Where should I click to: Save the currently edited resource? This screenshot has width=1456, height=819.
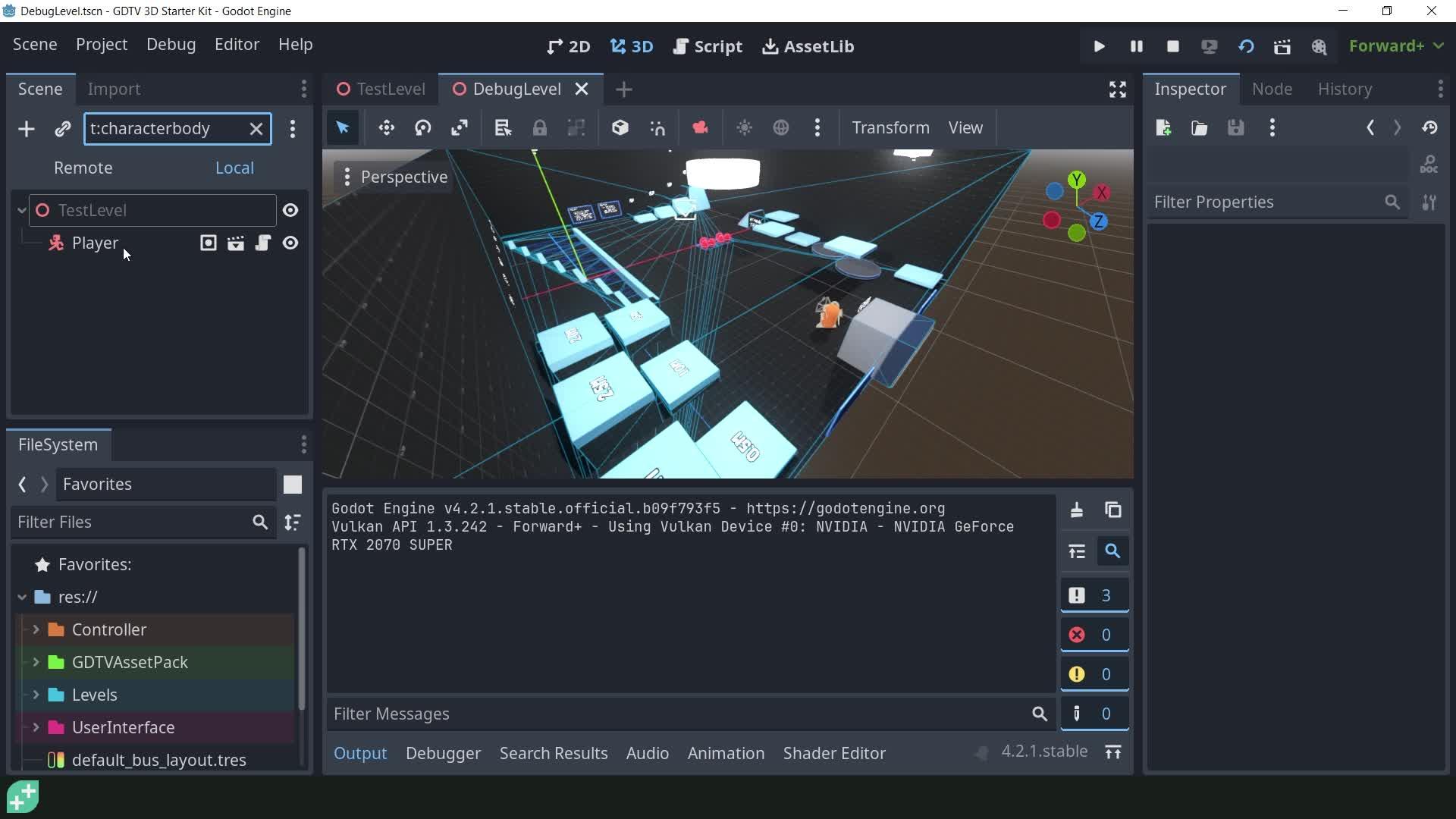click(1236, 127)
